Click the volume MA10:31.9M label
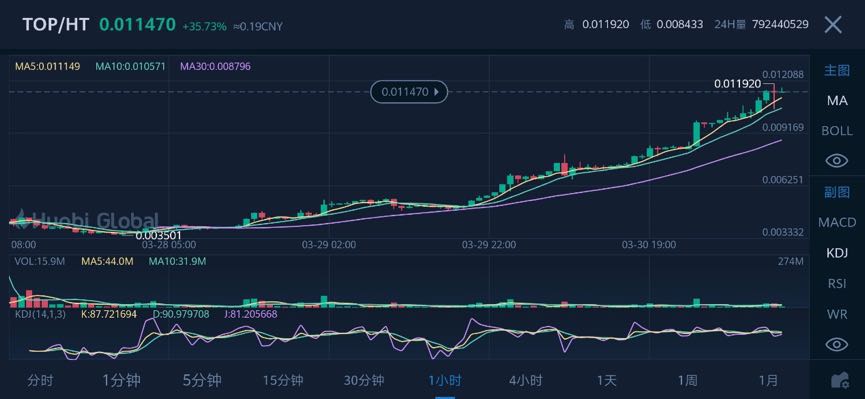The width and height of the screenshot is (865, 399). (178, 261)
